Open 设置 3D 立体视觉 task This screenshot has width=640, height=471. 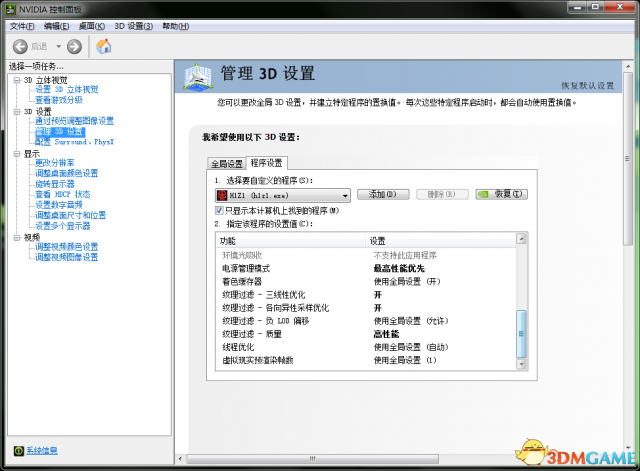point(67,89)
